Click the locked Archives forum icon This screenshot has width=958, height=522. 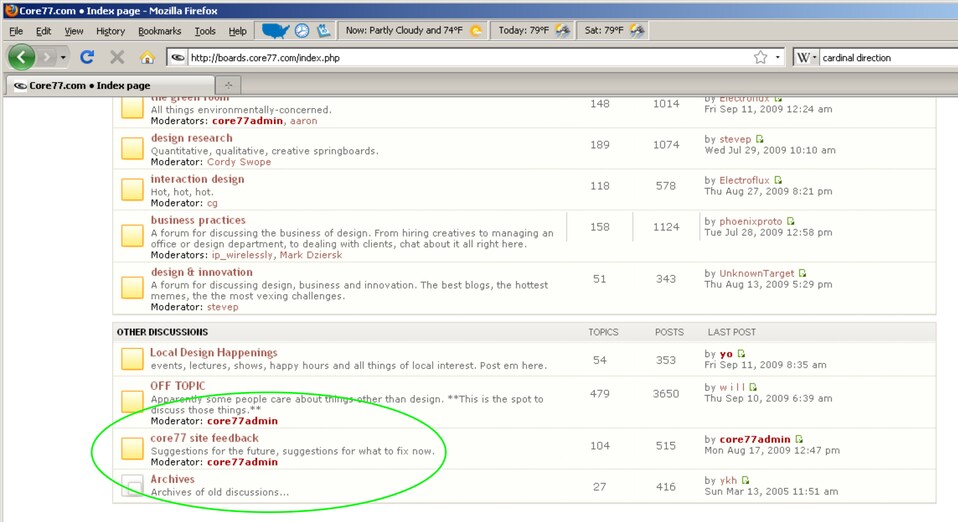point(132,485)
